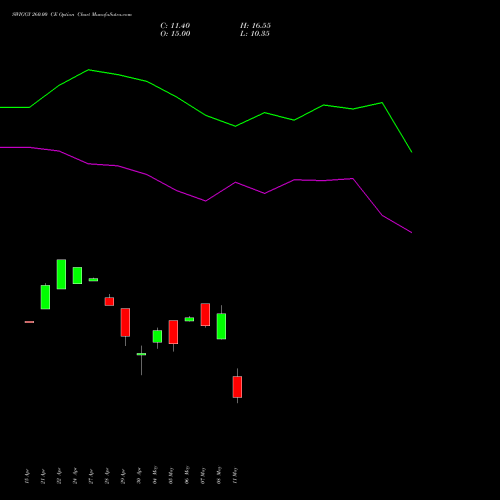Viewport: 500px width, 500px height.
Task: Select the 30 Apr date label
Action: point(139,476)
